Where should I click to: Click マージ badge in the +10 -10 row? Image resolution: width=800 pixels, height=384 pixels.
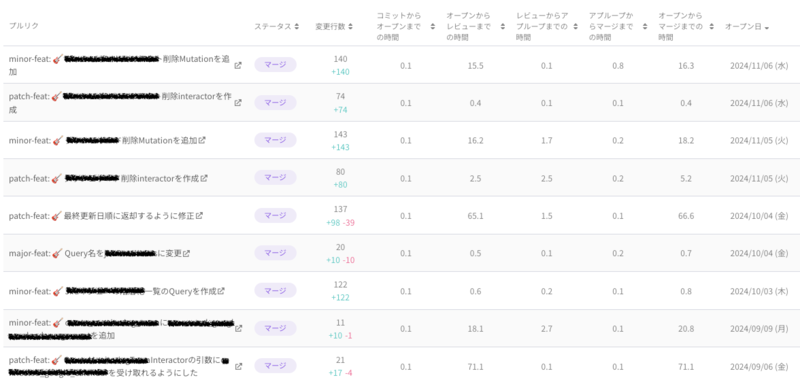click(x=276, y=253)
